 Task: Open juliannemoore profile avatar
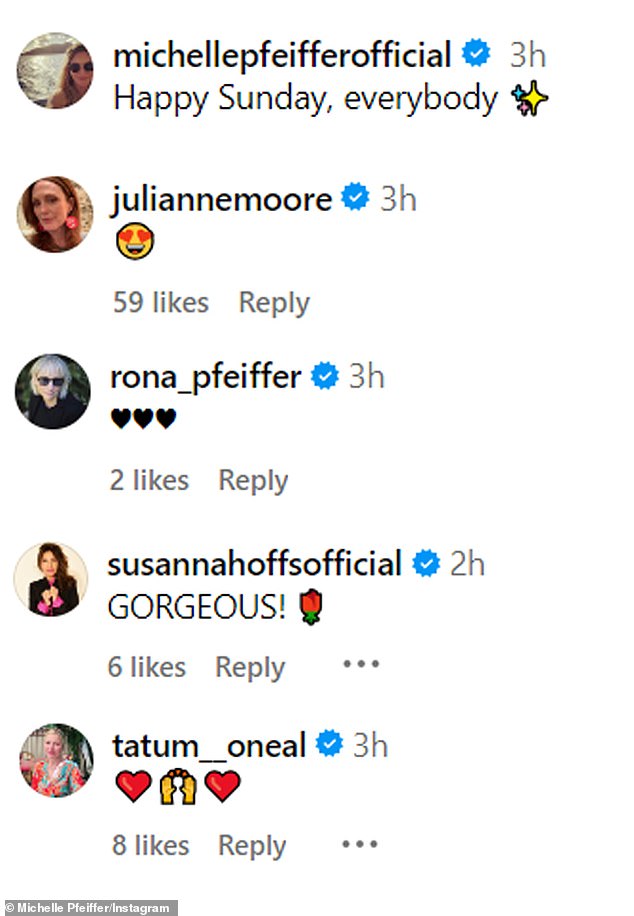[56, 215]
